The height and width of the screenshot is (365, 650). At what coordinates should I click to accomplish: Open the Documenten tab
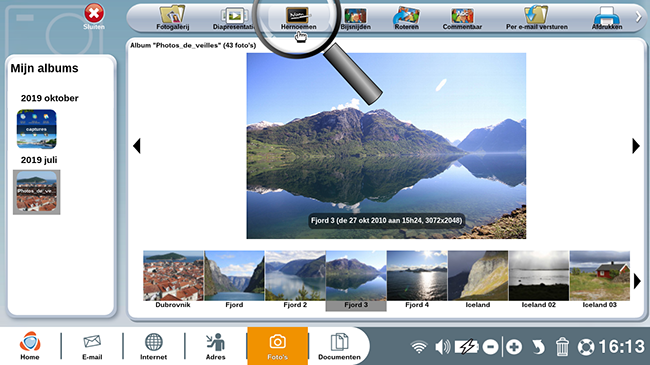pos(339,346)
